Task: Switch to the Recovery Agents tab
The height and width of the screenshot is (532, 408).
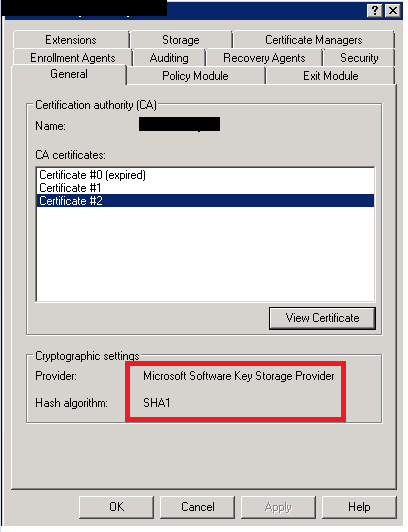Action: [264, 58]
